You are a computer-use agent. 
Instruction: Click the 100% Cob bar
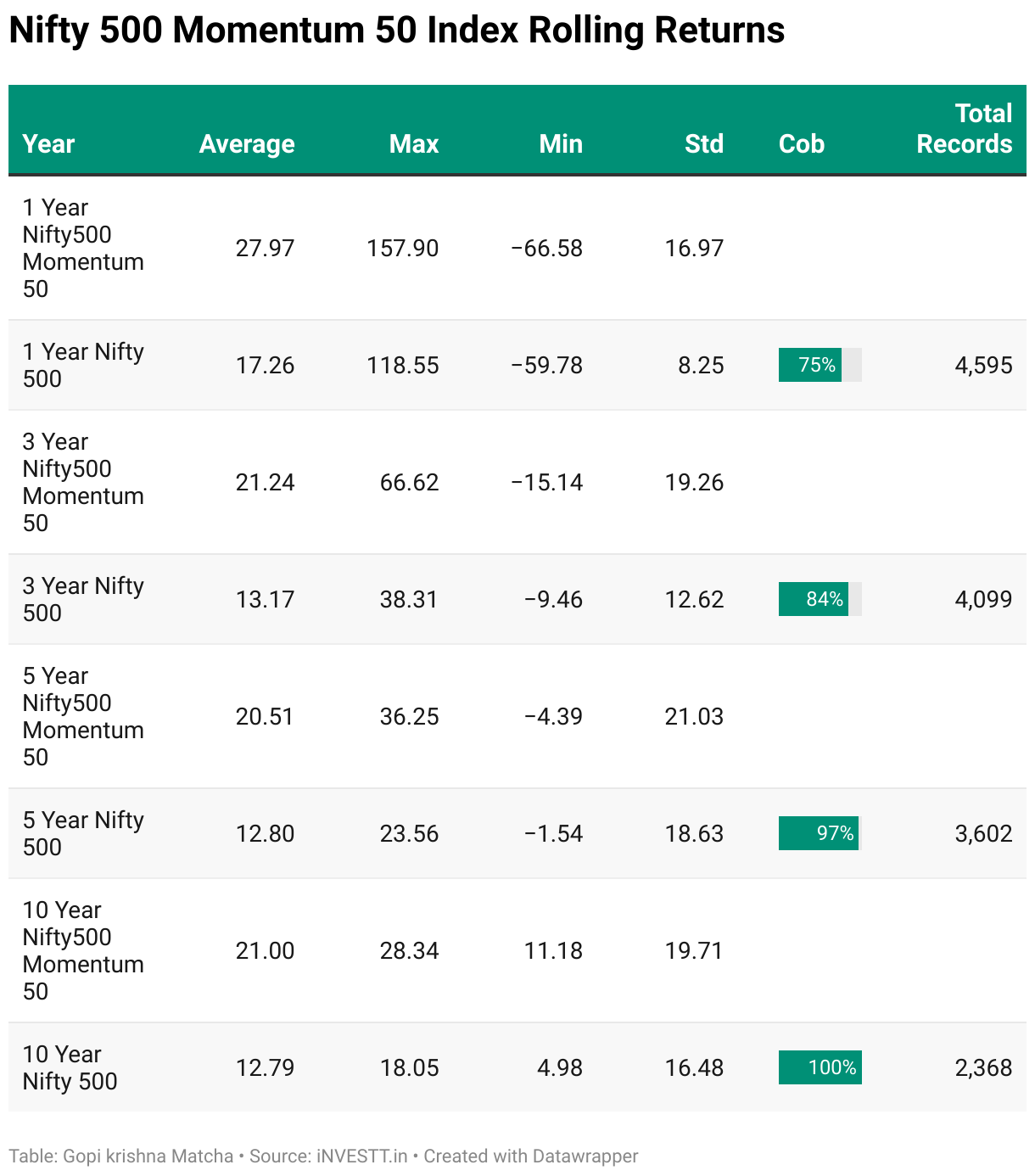click(820, 1067)
